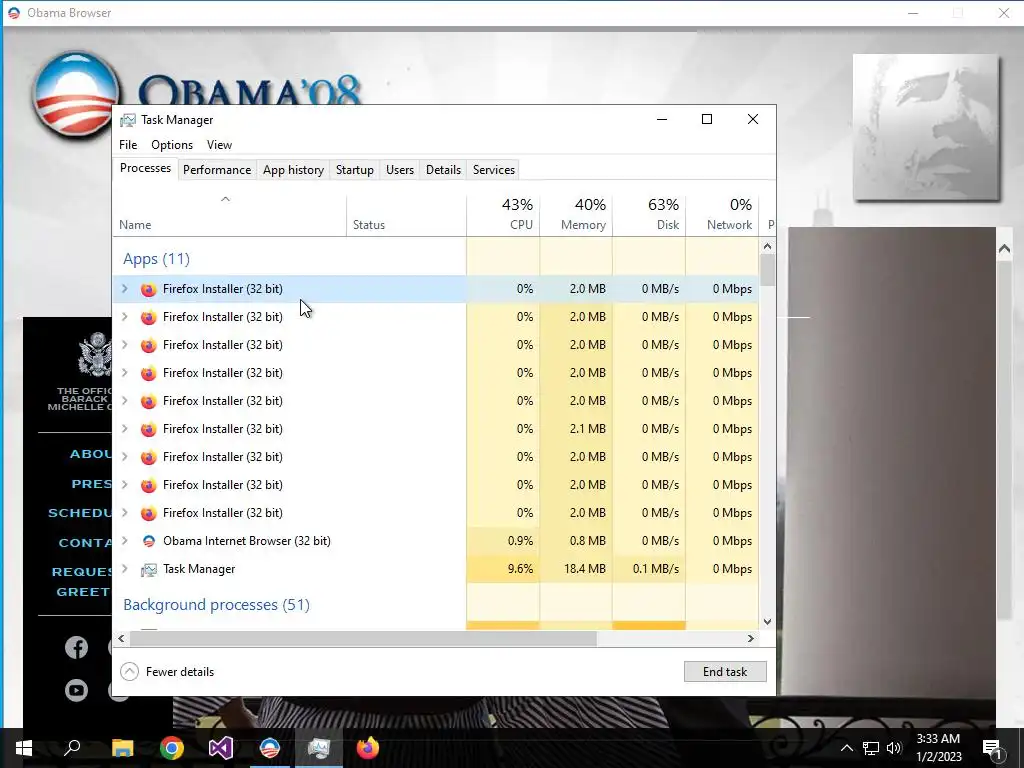
Task: Click Obama Browser title bar icon
Action: coord(14,13)
